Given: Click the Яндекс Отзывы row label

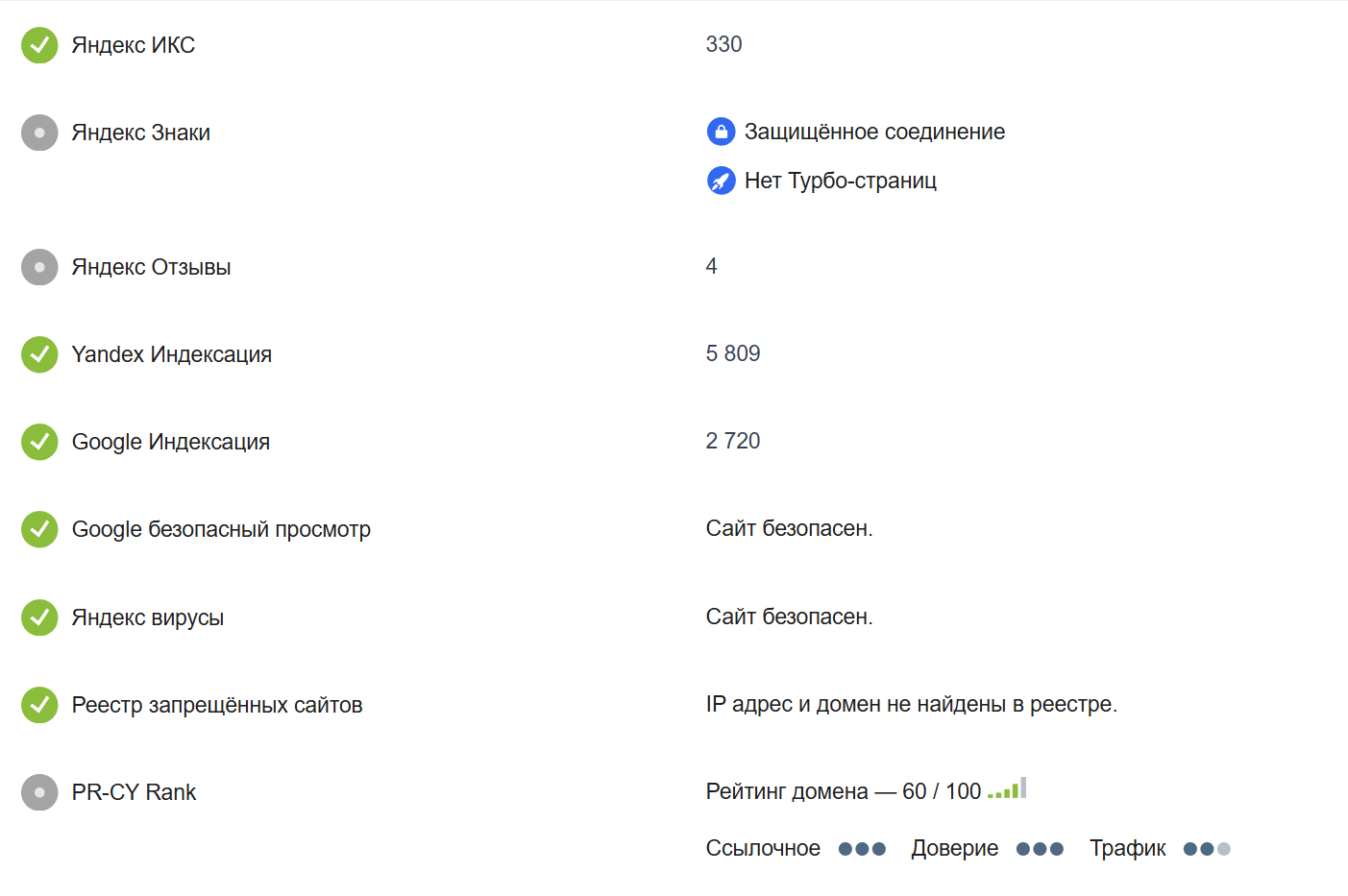Looking at the screenshot, I should 151,267.
